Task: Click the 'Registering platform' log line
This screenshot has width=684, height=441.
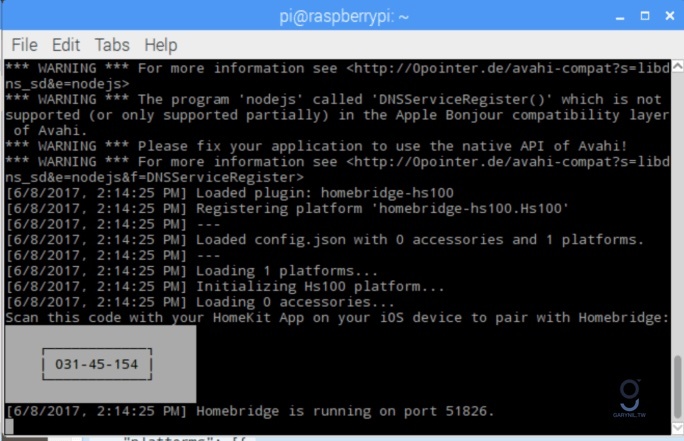Action: tap(287, 209)
